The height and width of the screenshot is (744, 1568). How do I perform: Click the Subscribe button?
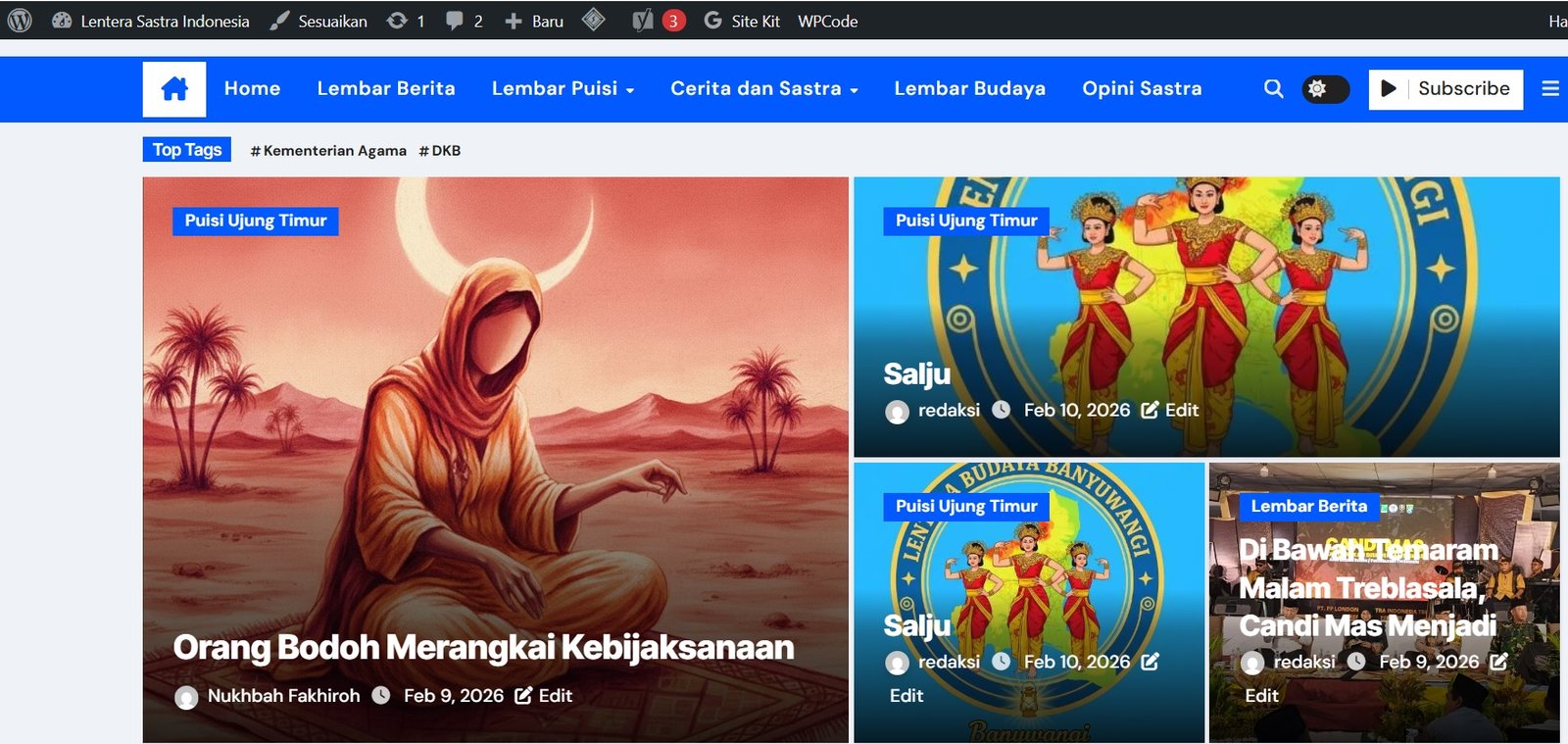click(1445, 89)
